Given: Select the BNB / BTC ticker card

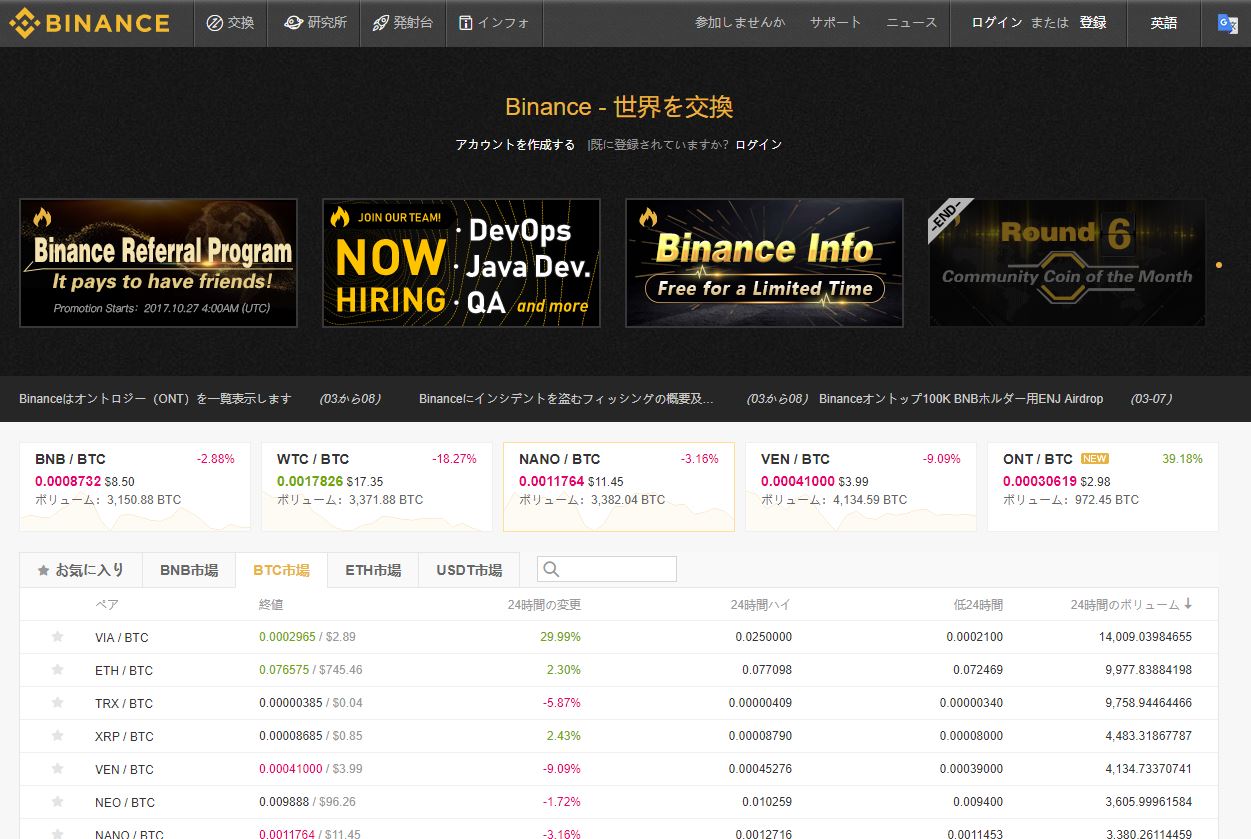Looking at the screenshot, I should click(x=135, y=487).
